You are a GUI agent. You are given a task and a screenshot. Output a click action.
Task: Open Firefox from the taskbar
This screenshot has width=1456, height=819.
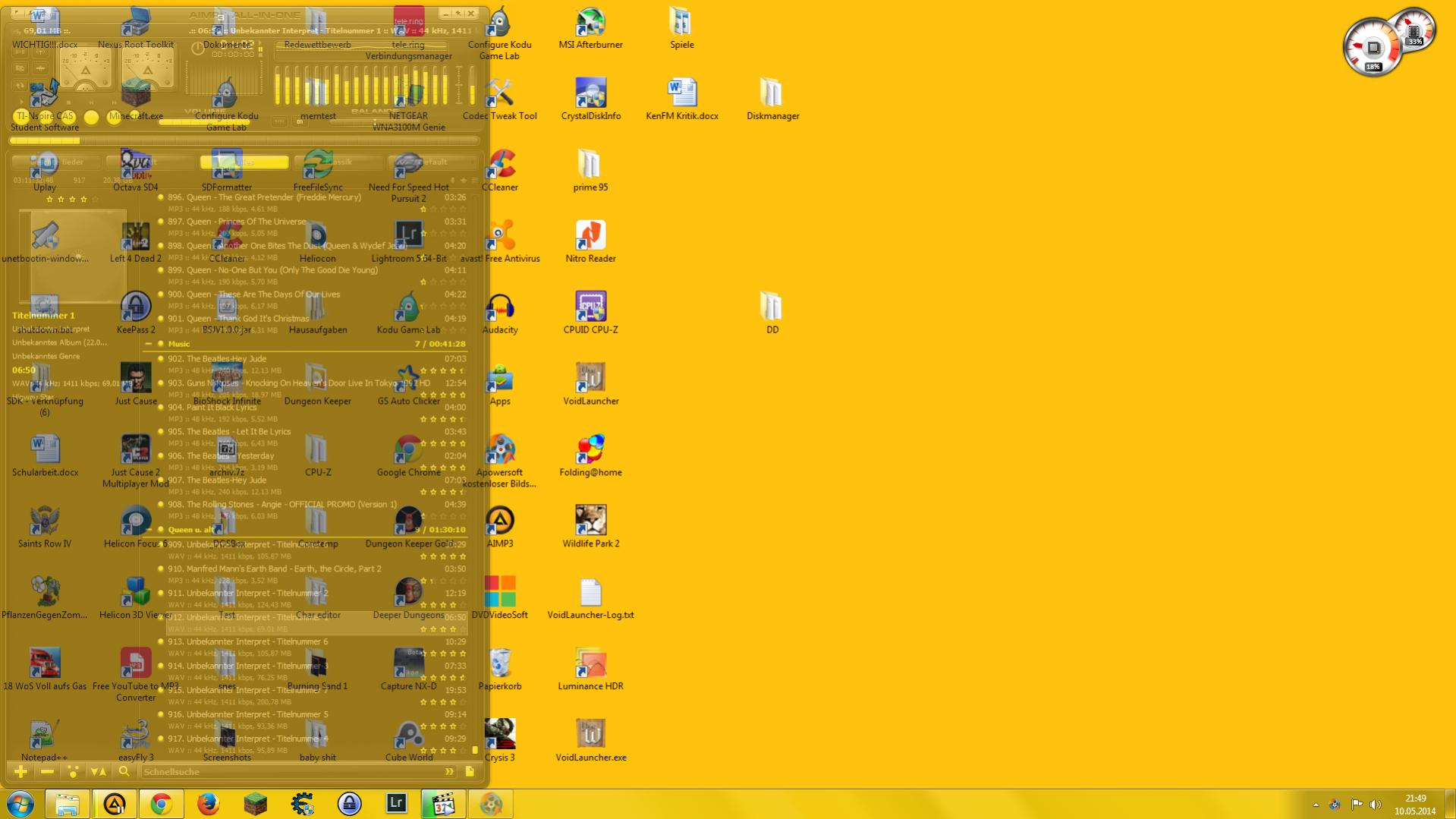209,804
